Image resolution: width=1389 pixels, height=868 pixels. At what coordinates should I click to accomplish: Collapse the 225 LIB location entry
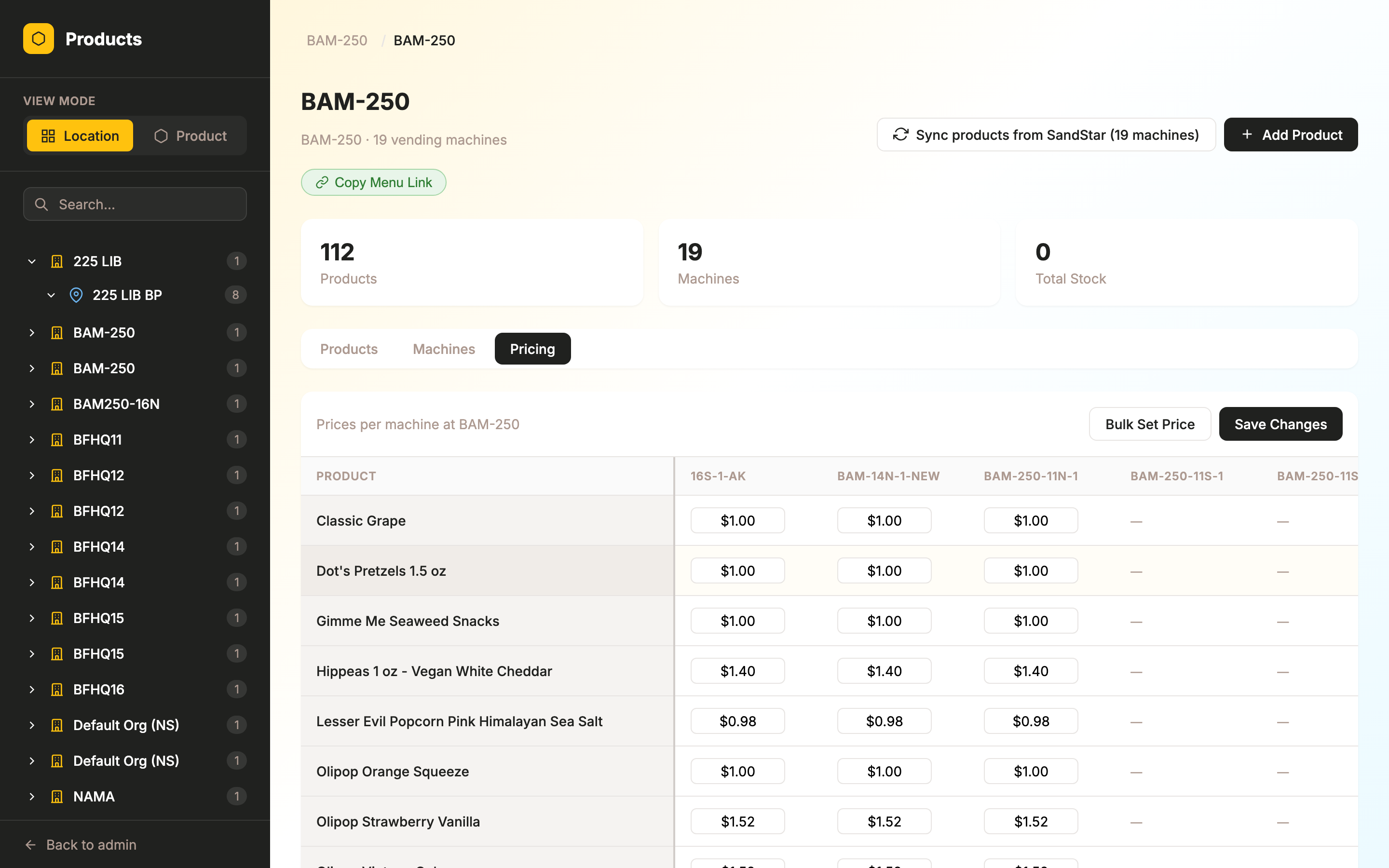click(31, 261)
